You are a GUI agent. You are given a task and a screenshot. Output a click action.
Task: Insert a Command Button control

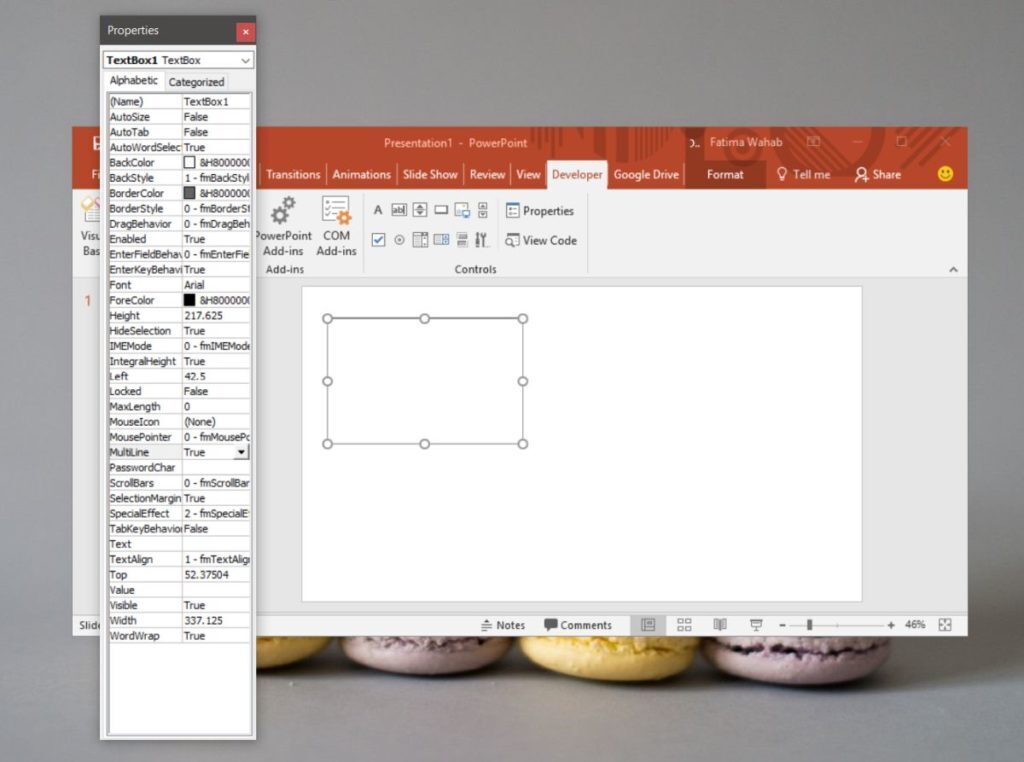[443, 210]
